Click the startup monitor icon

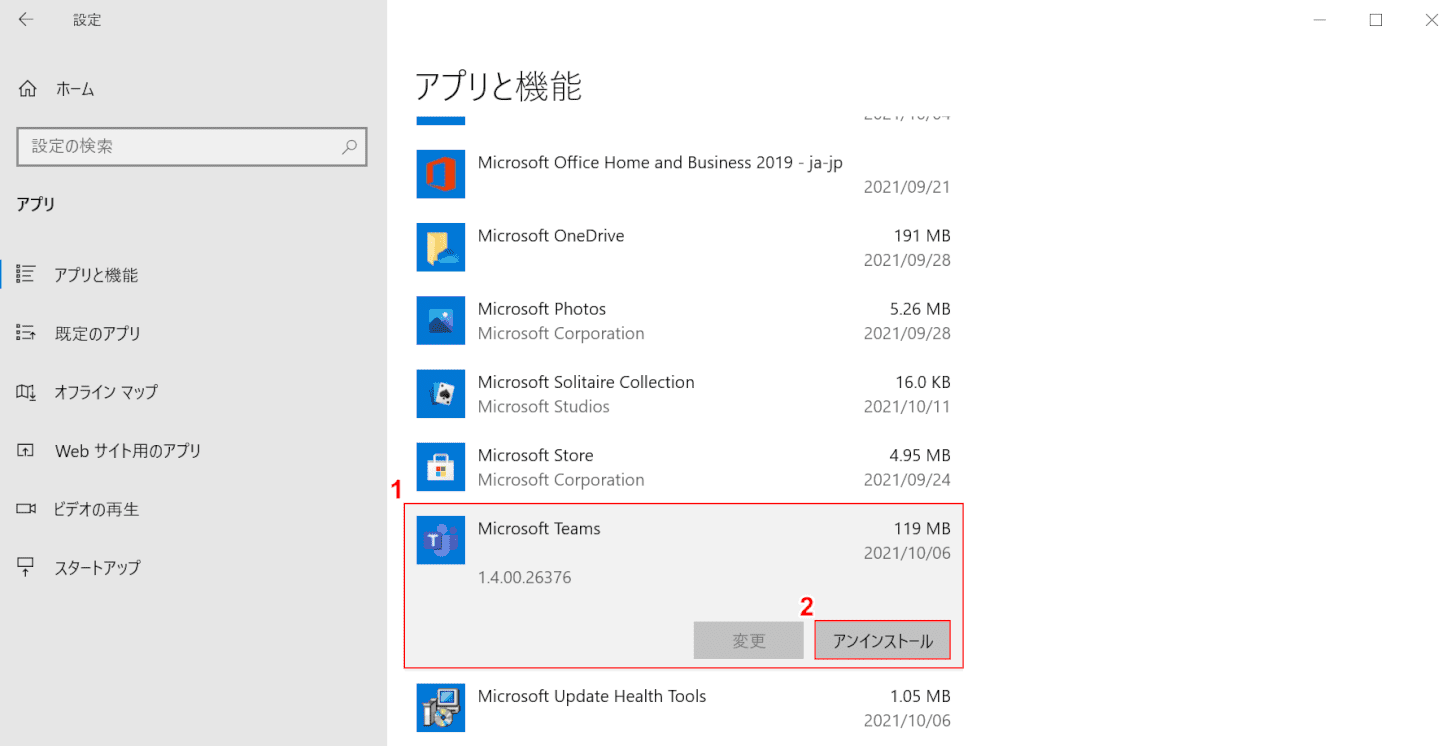[x=27, y=567]
